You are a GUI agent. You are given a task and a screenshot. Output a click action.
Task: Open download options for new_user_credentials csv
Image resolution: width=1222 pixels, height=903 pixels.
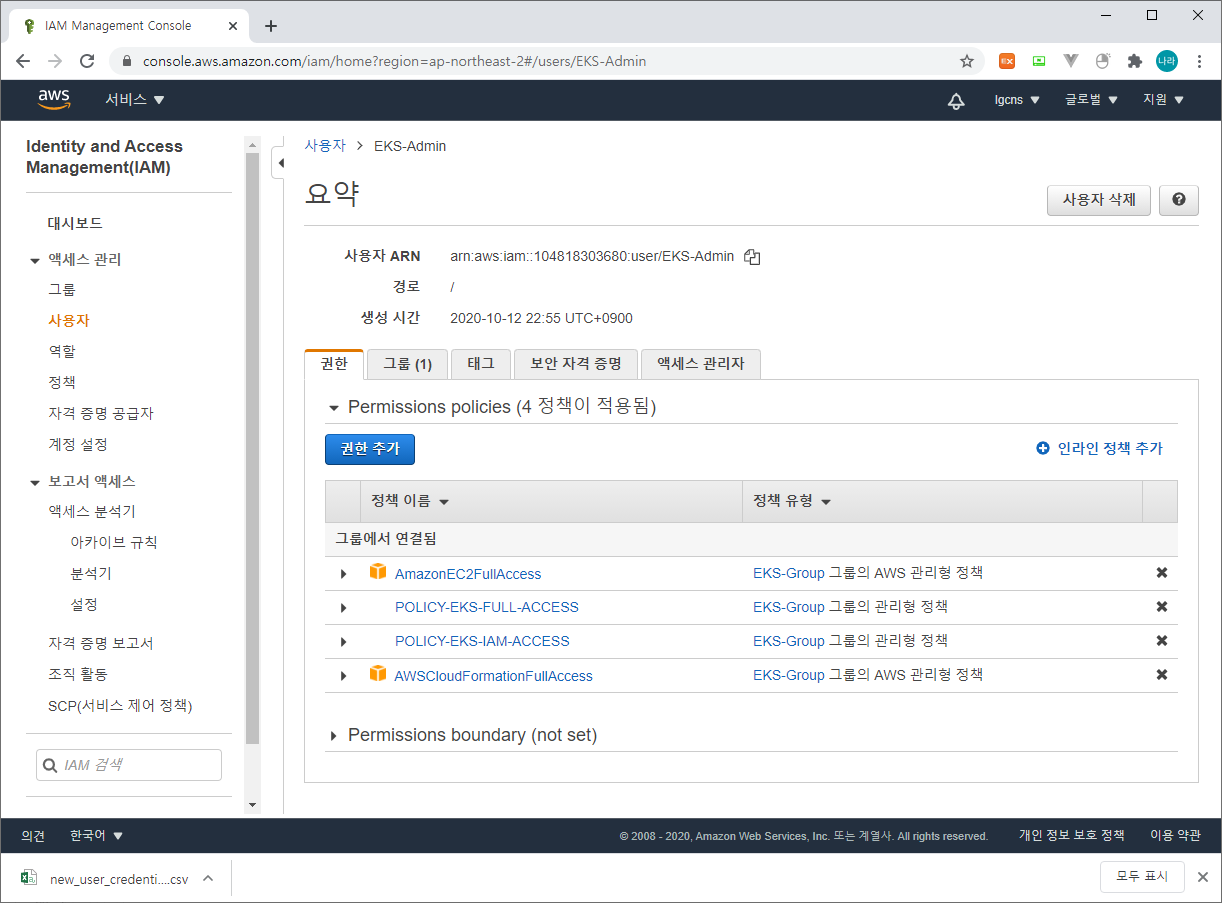[208, 878]
